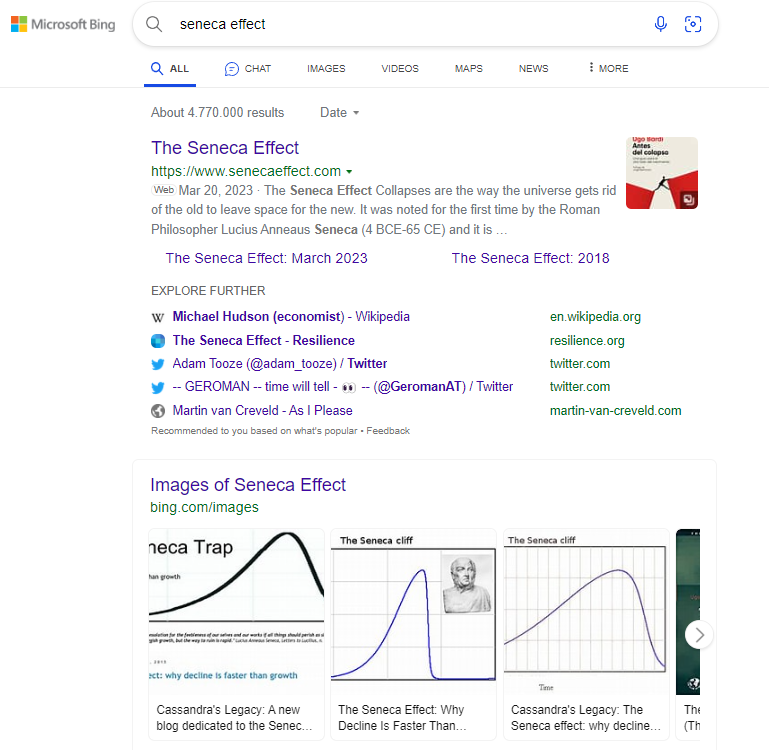
Task: Open The Seneca Effect: March 2023 link
Action: coord(266,258)
